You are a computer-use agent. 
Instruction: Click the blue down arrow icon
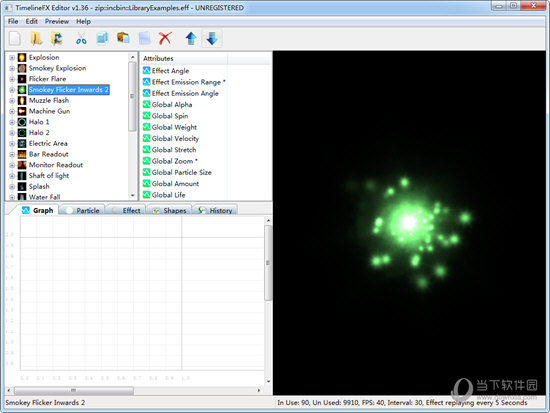212,38
